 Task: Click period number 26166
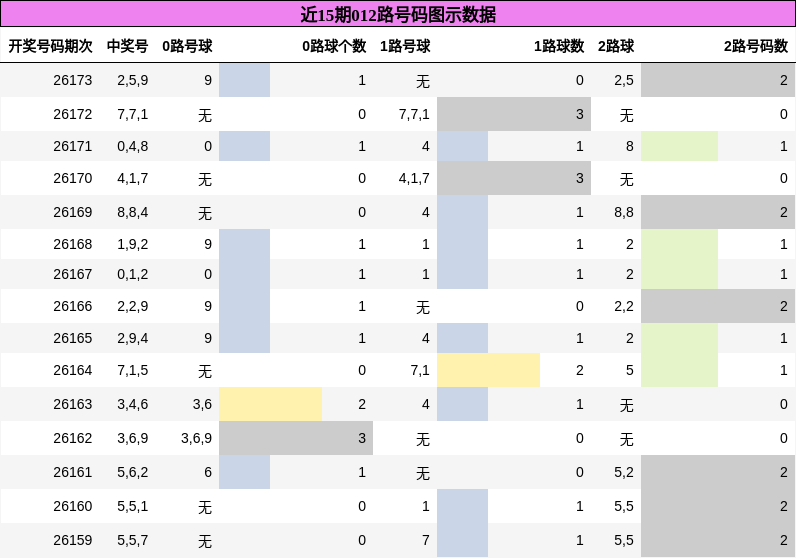tap(73, 306)
